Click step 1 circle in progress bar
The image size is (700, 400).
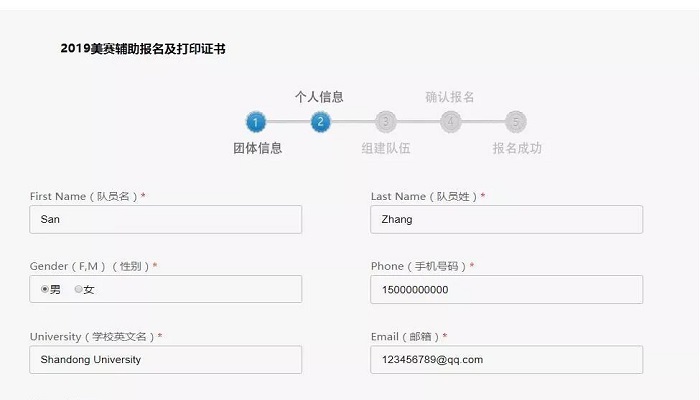click(256, 122)
